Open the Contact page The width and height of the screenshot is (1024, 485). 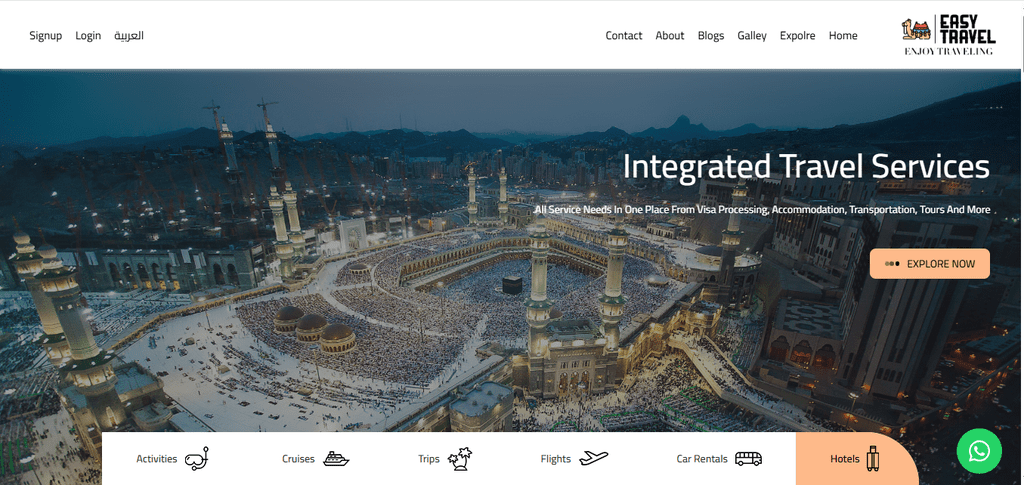pos(624,36)
